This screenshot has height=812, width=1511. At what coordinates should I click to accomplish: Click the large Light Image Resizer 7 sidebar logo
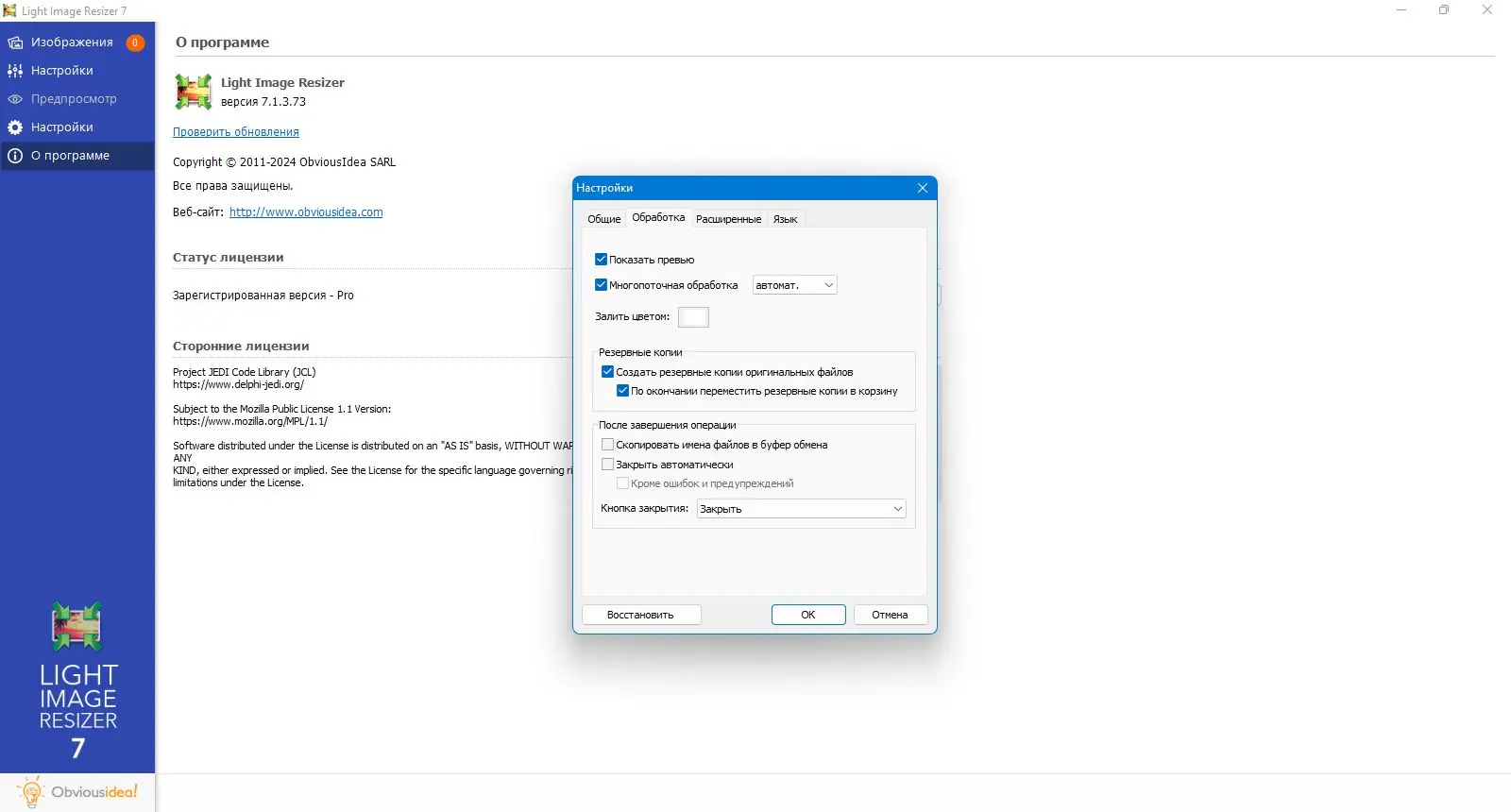(x=77, y=681)
